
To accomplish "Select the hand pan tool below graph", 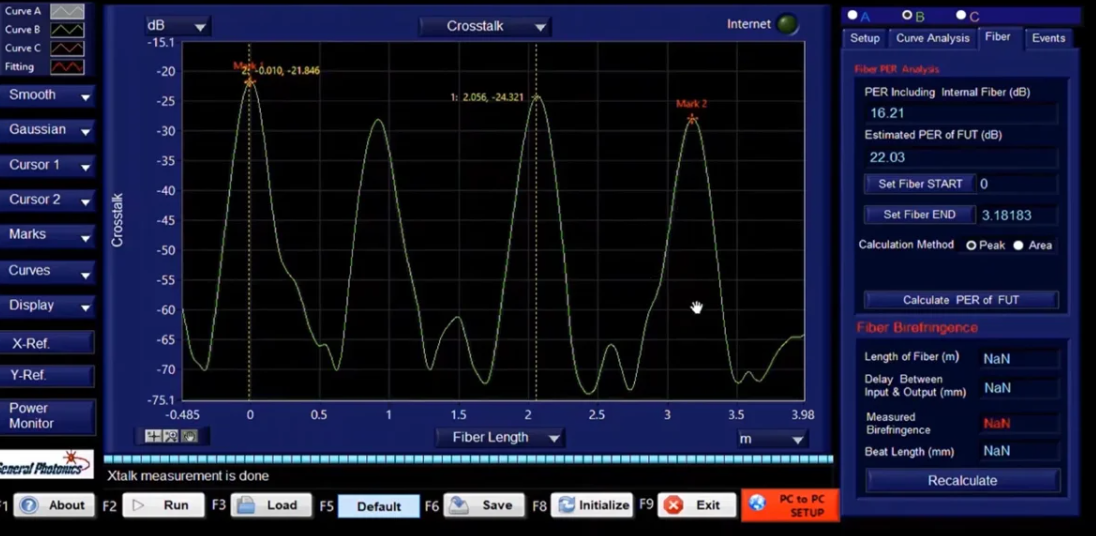I will coord(189,436).
